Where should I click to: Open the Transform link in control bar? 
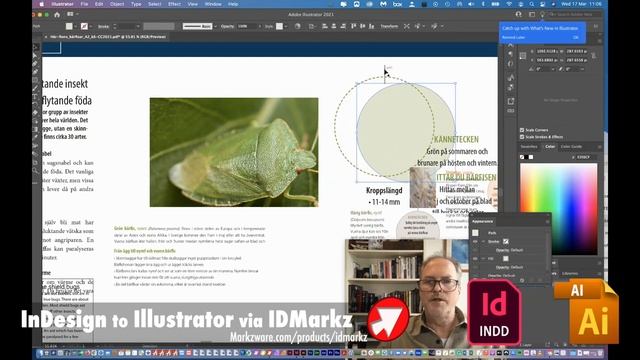(x=389, y=26)
